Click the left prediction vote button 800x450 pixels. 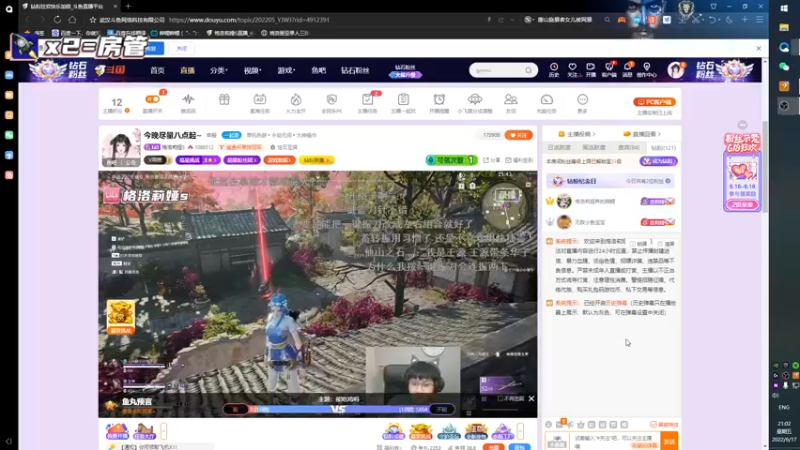pyautogui.click(x=236, y=409)
